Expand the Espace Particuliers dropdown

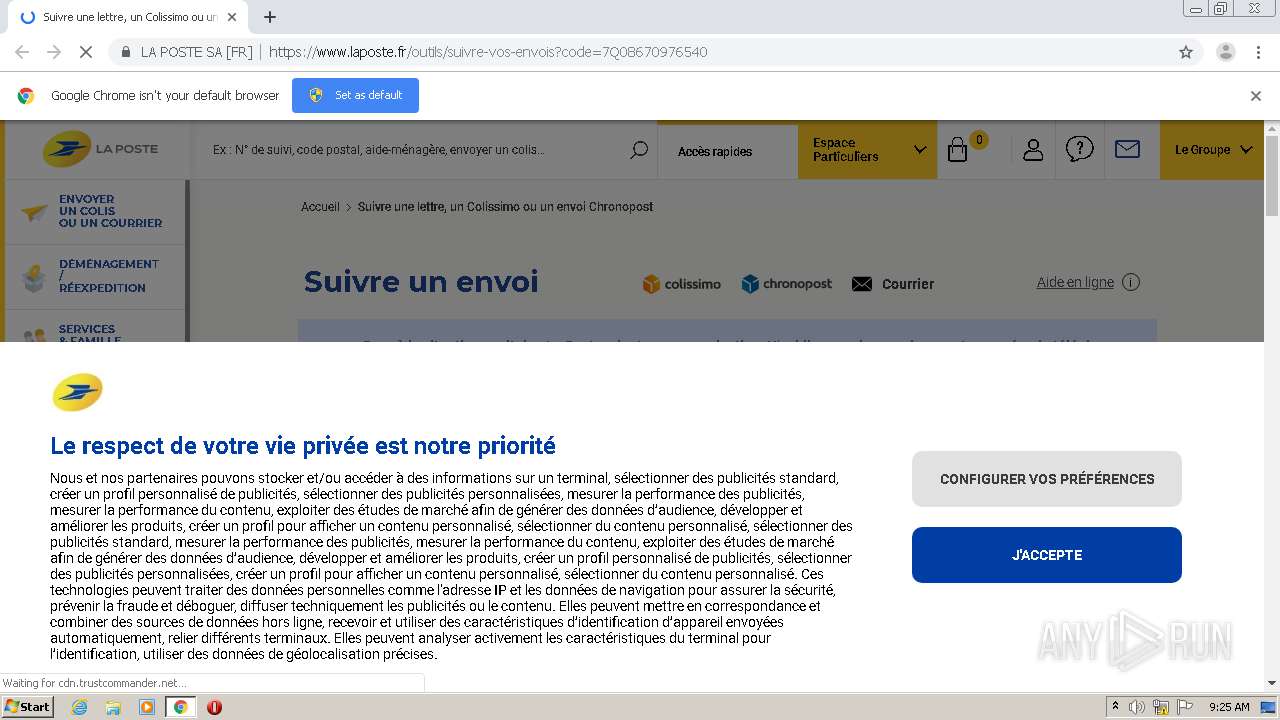tap(868, 150)
